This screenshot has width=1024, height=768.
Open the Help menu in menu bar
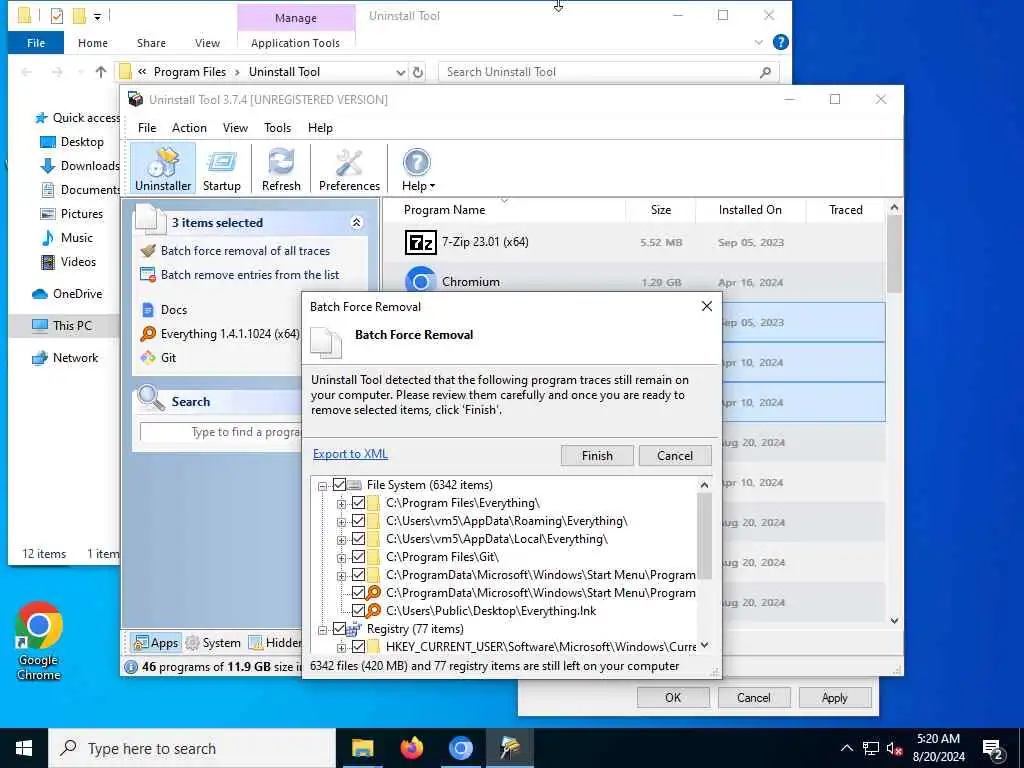(x=320, y=128)
